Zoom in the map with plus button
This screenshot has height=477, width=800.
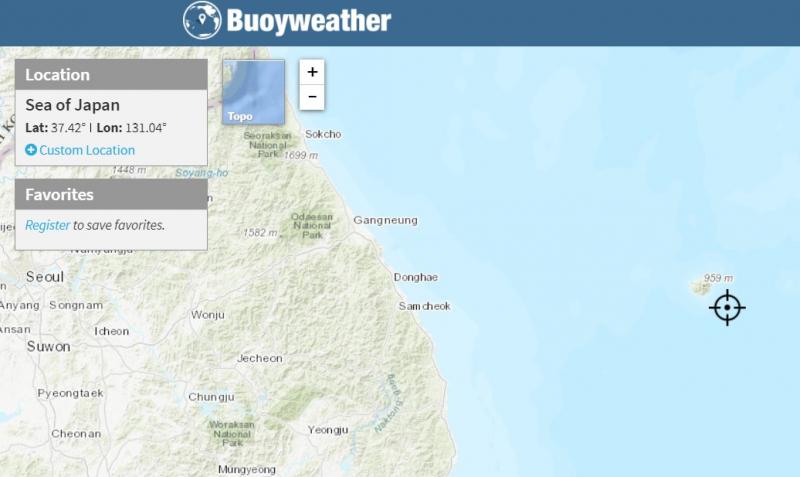(x=313, y=72)
